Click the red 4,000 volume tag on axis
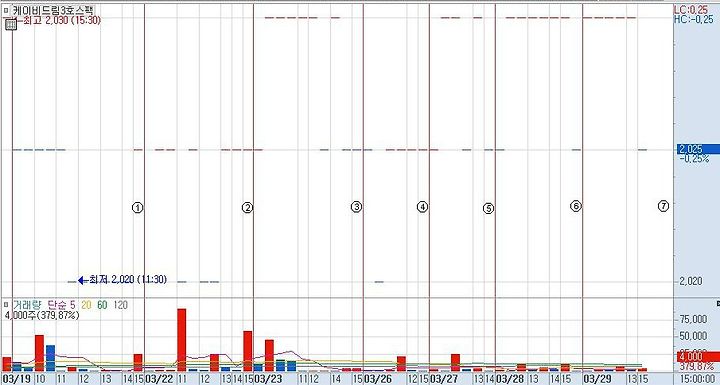720x385 pixels. coord(698,357)
